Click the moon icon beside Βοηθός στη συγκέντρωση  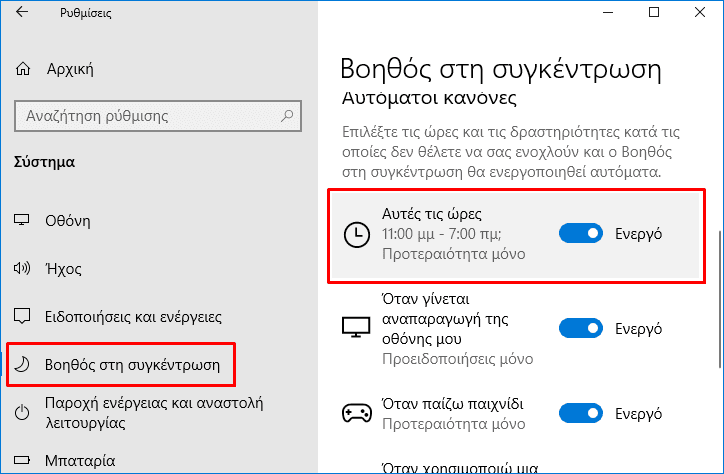23,364
